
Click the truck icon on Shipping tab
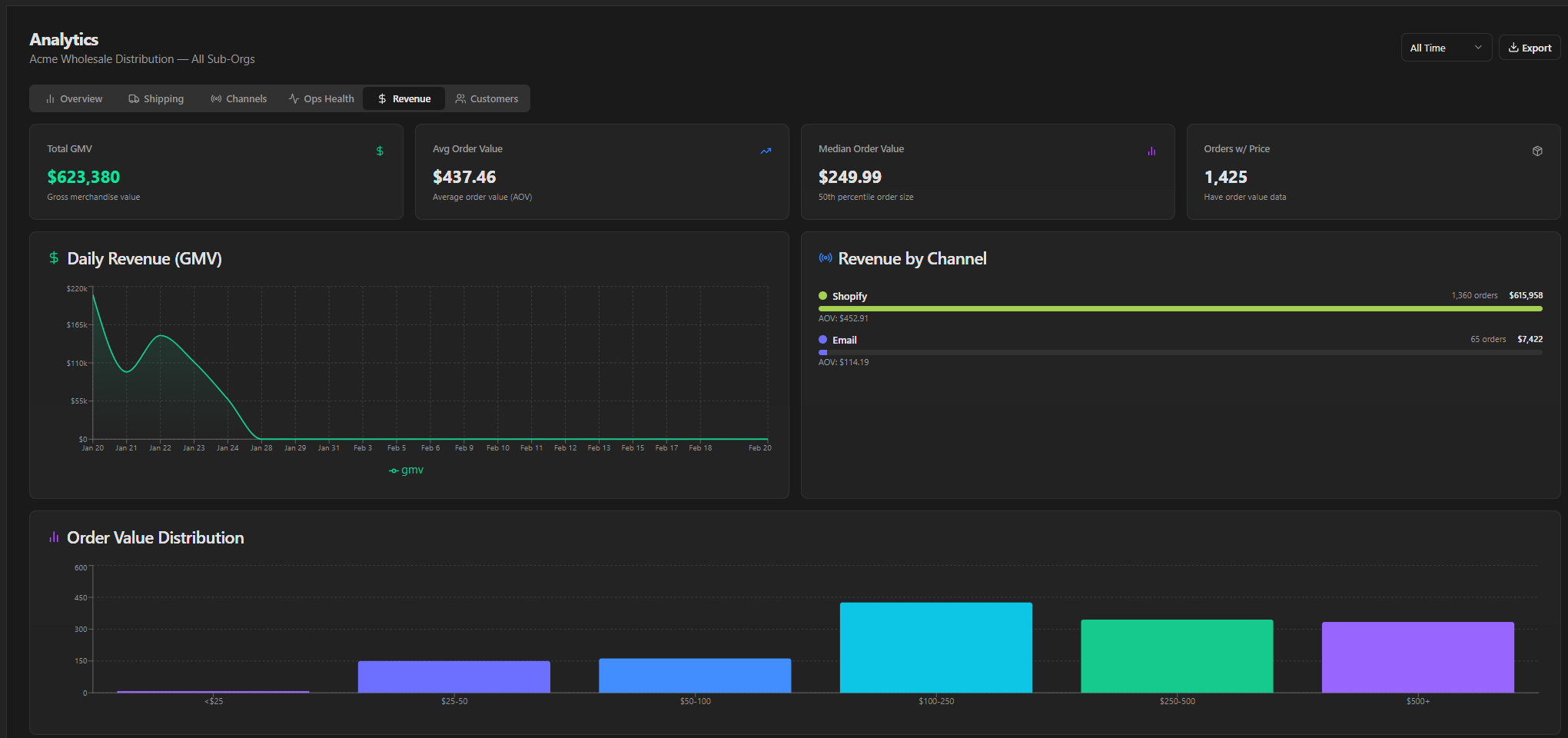click(x=134, y=98)
